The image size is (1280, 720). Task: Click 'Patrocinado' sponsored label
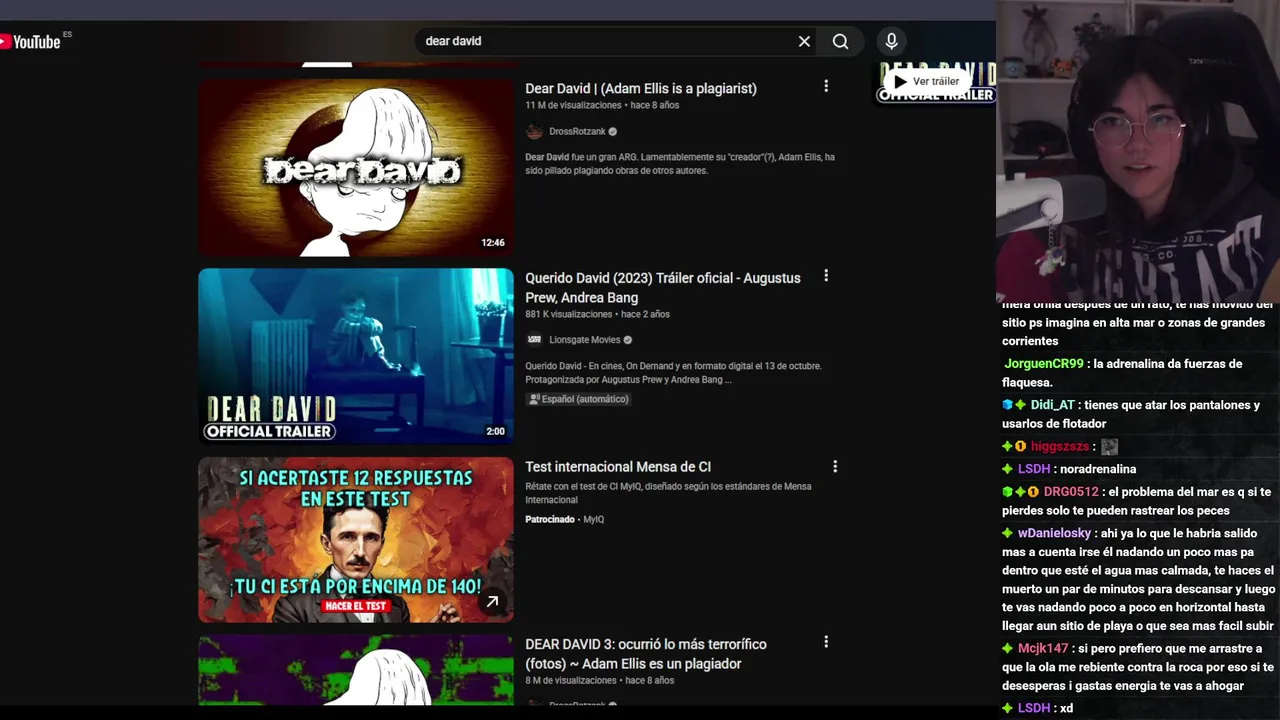pos(550,519)
